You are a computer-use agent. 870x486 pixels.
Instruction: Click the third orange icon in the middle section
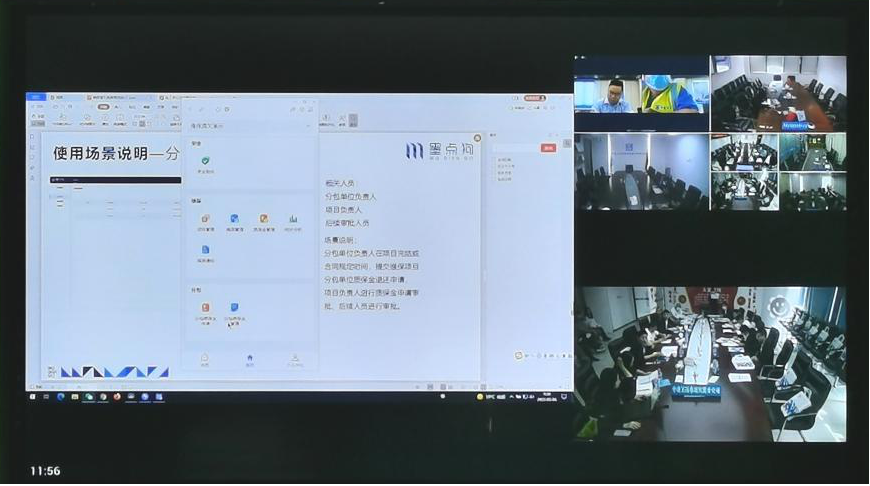tap(264, 219)
